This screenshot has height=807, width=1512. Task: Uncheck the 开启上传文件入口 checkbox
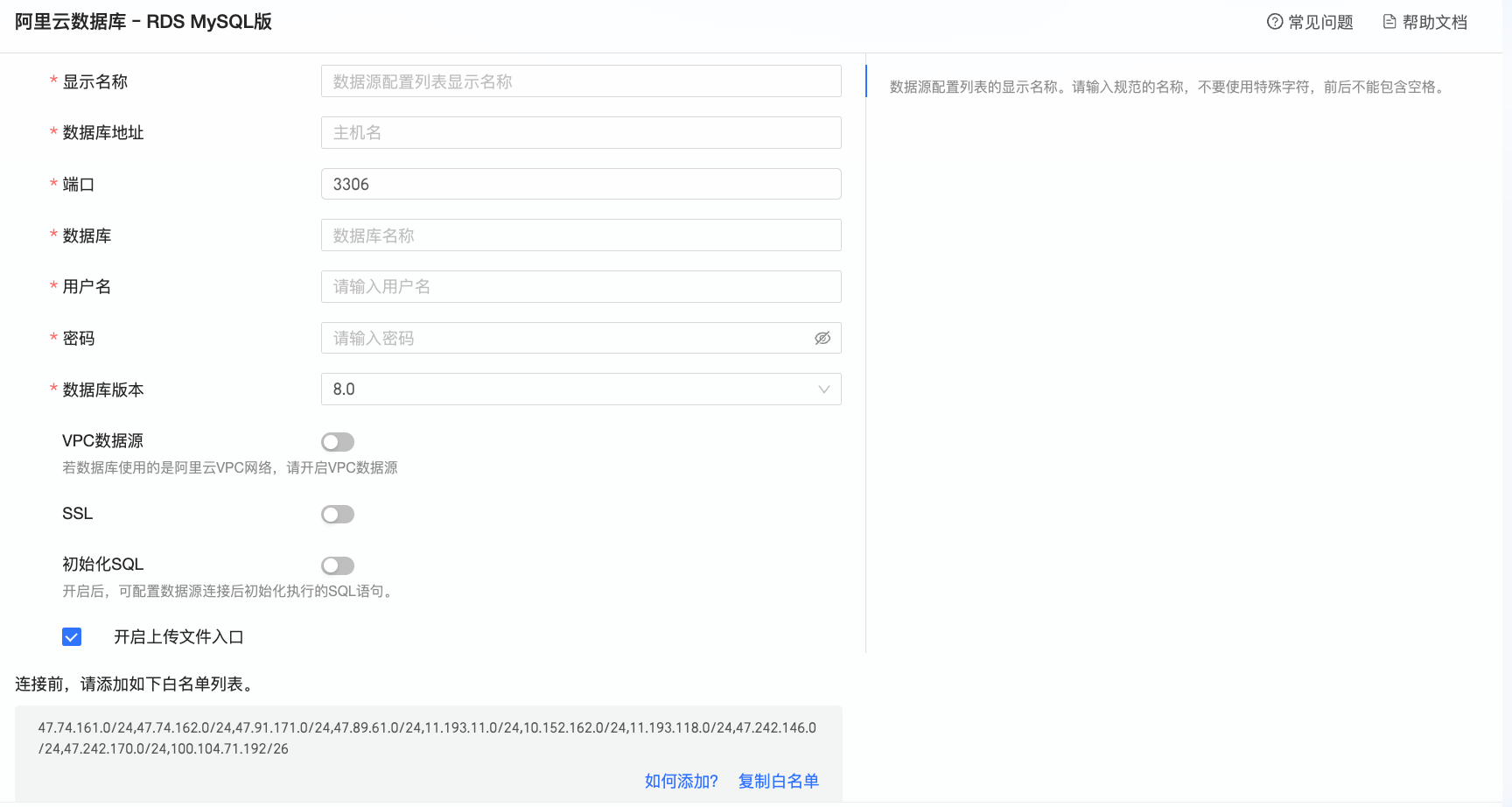pyautogui.click(x=72, y=637)
